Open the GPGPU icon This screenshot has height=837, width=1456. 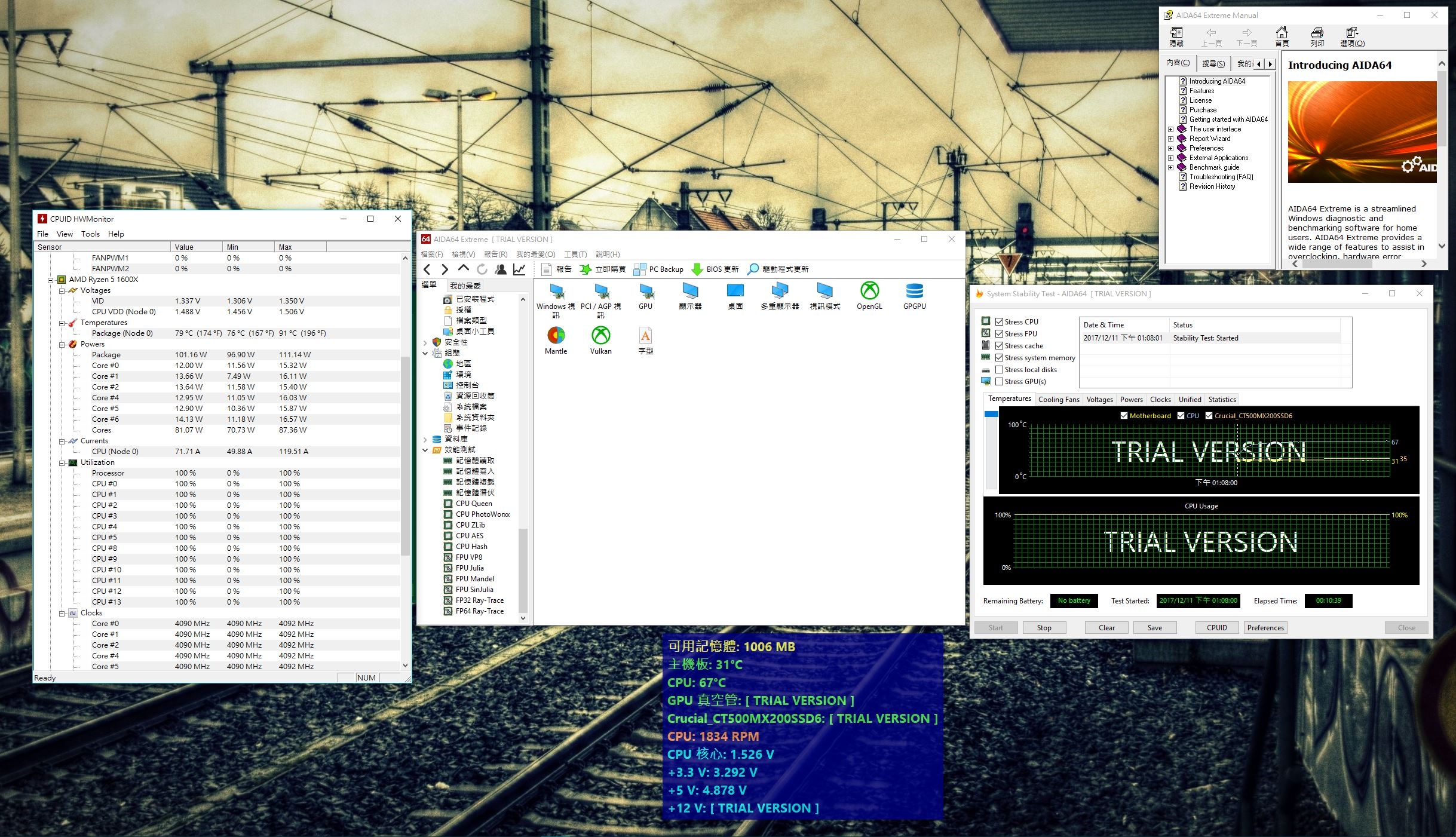(x=914, y=296)
